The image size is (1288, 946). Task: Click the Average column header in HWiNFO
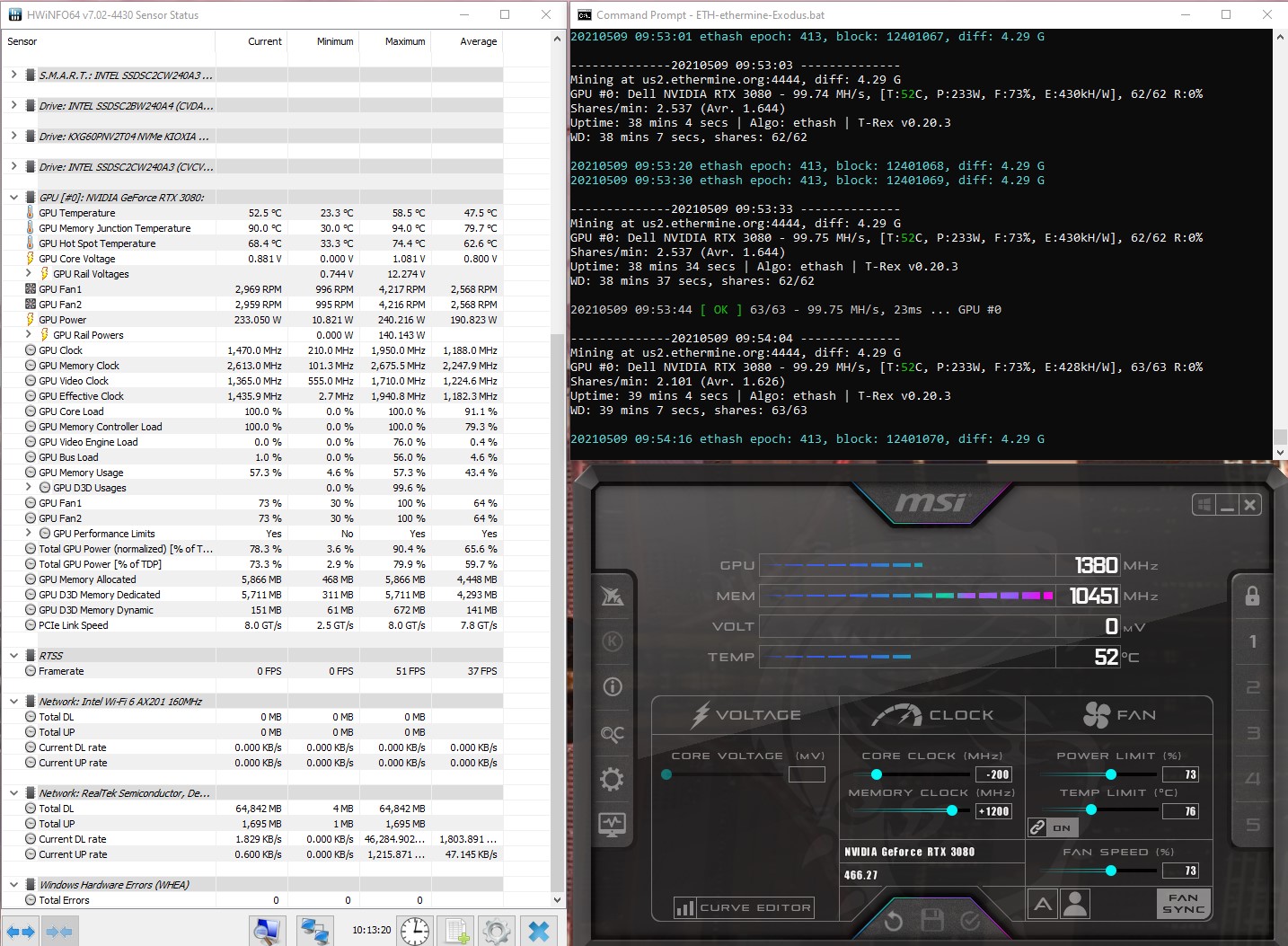pyautogui.click(x=467, y=41)
